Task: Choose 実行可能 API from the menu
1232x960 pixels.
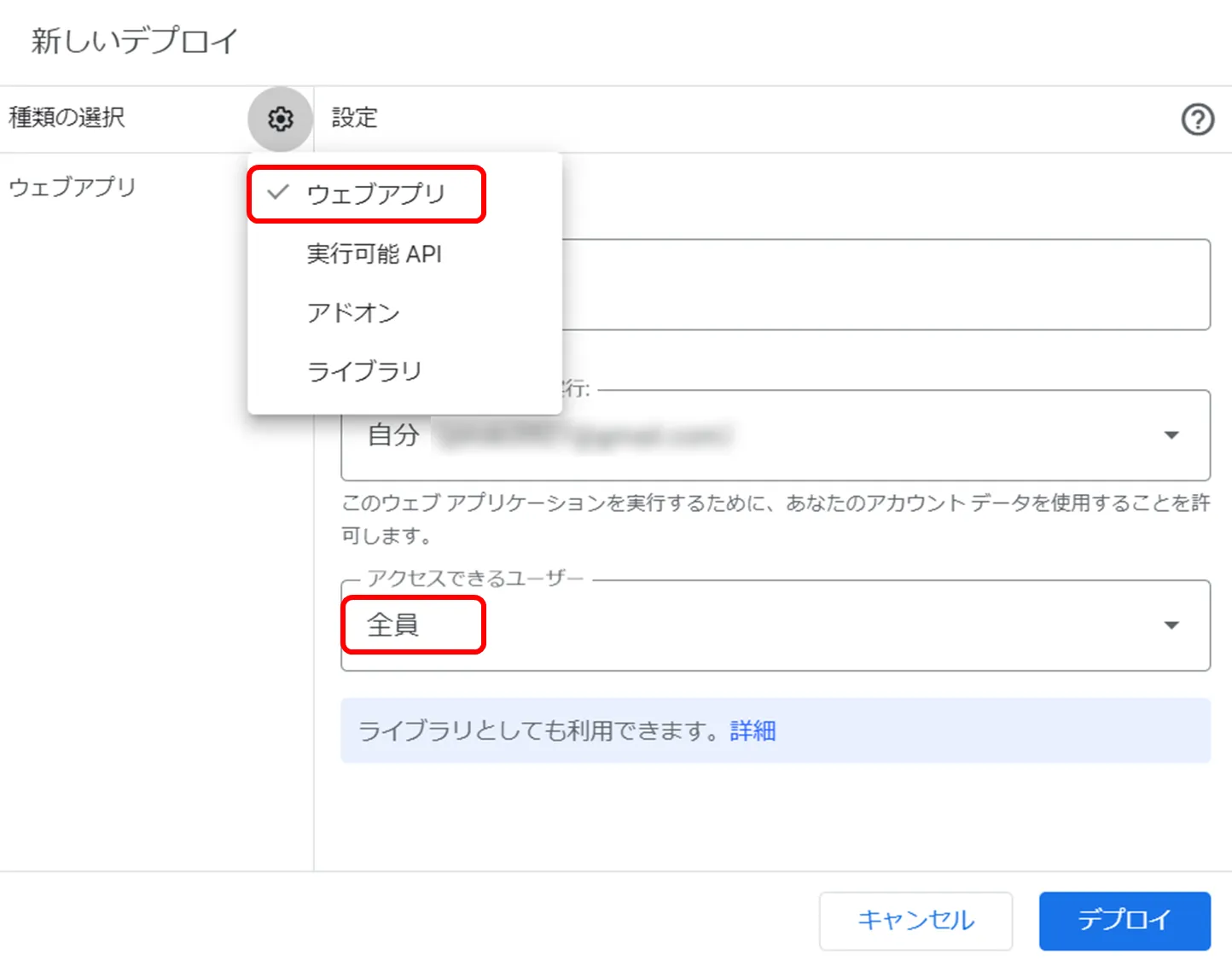Action: [x=404, y=253]
